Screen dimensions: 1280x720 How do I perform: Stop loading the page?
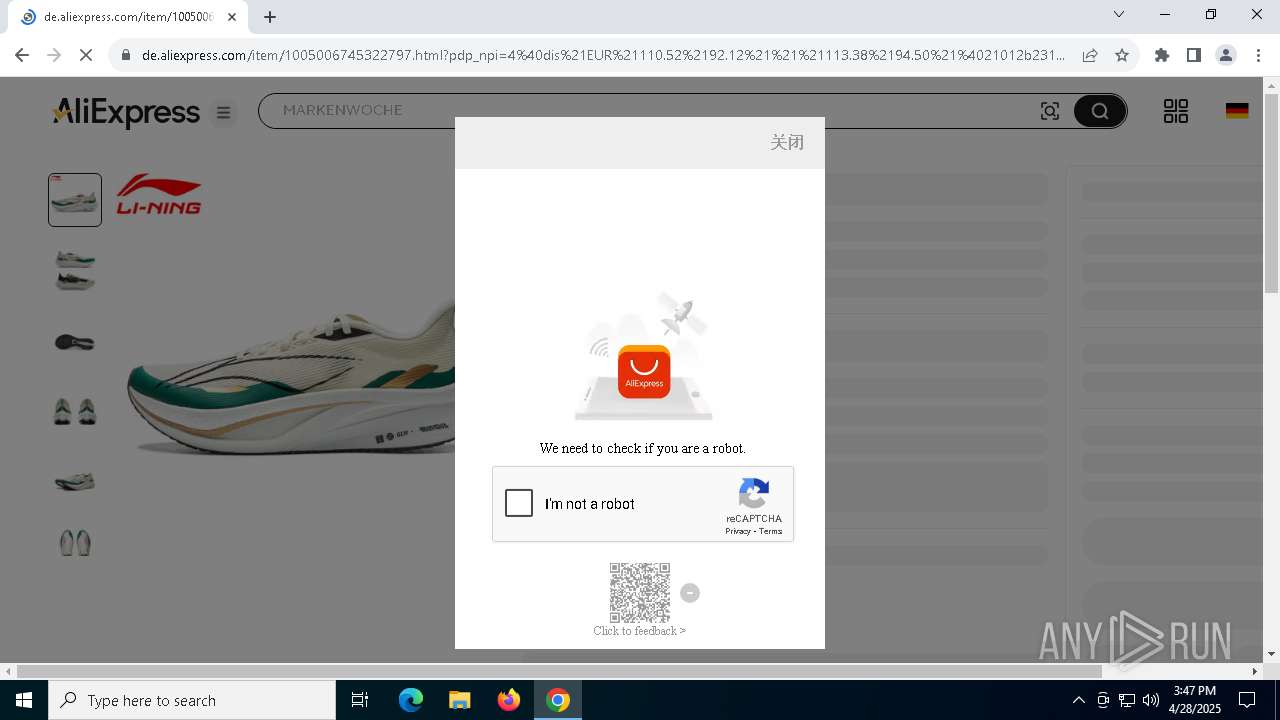86,55
